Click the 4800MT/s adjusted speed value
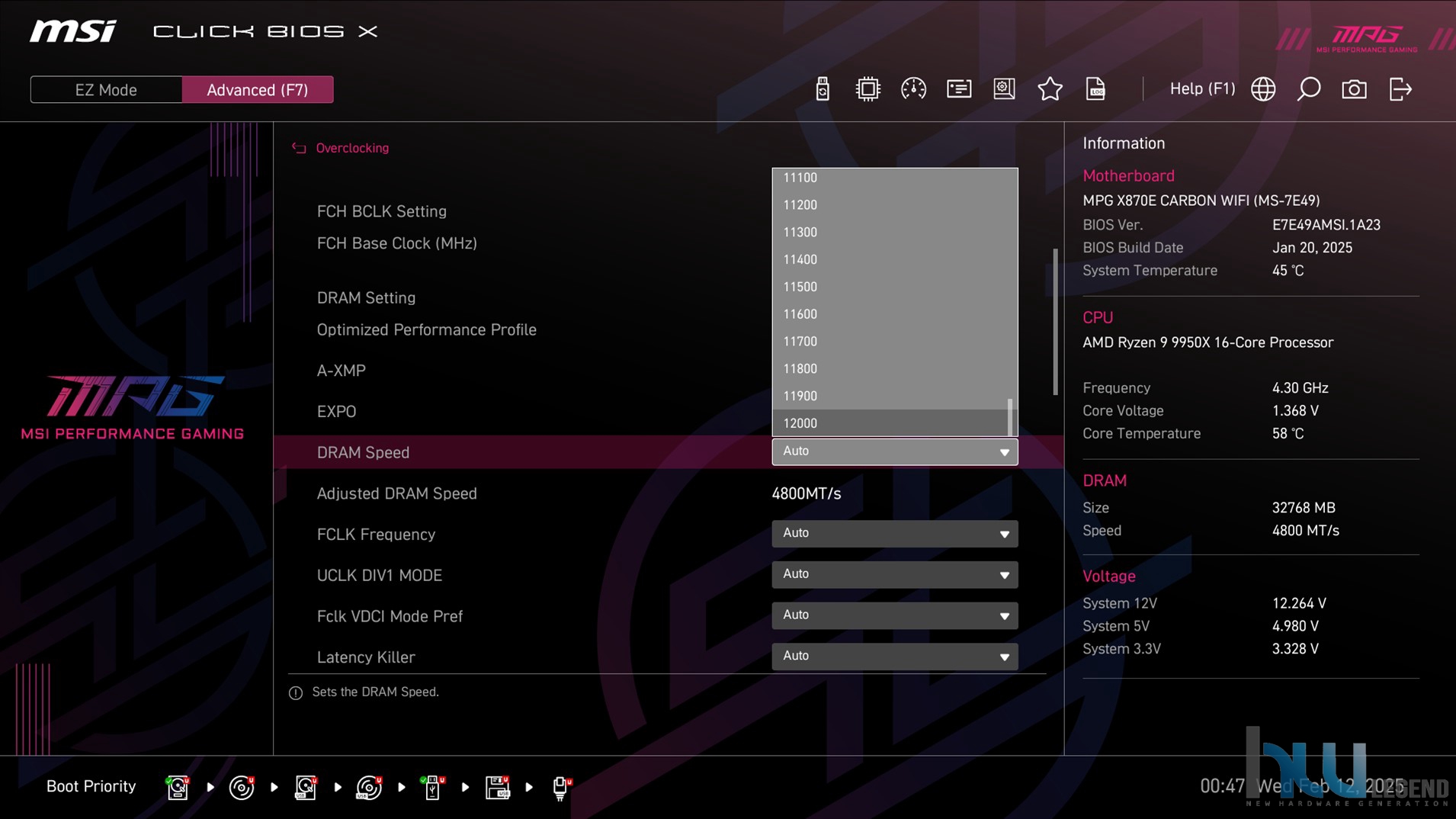The height and width of the screenshot is (819, 1456). click(x=807, y=493)
